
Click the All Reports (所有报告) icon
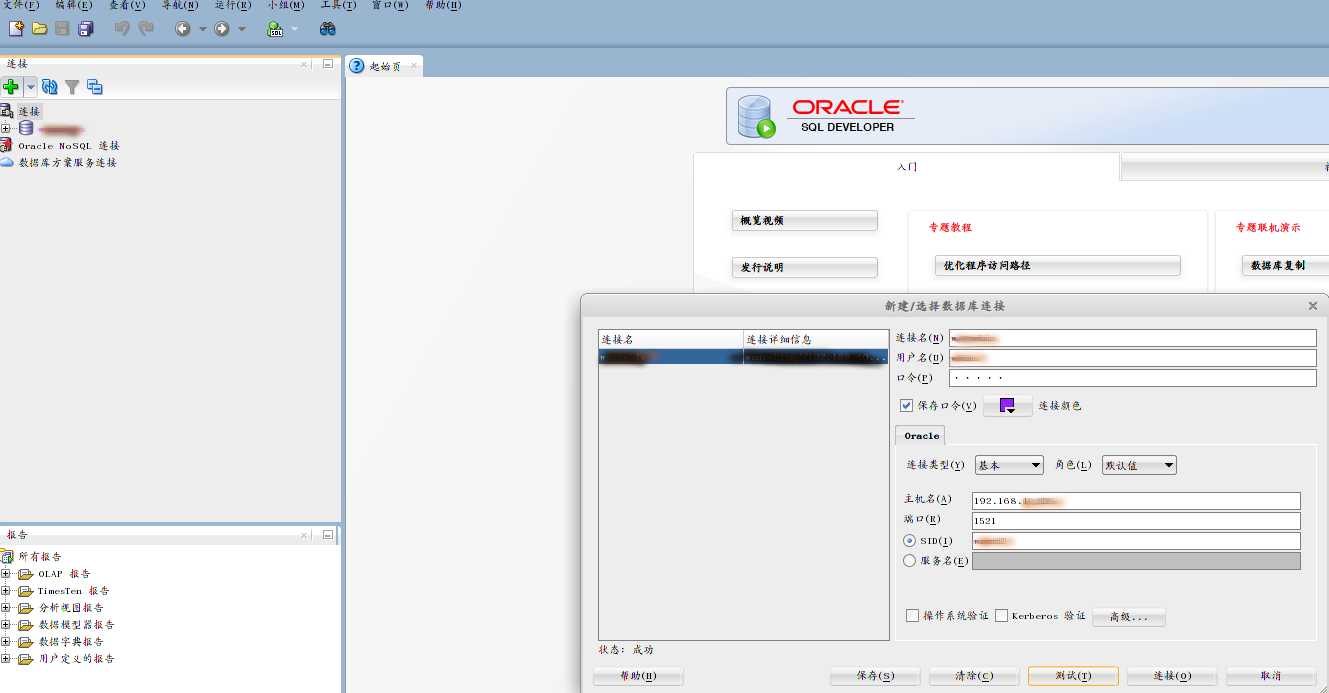coord(8,556)
